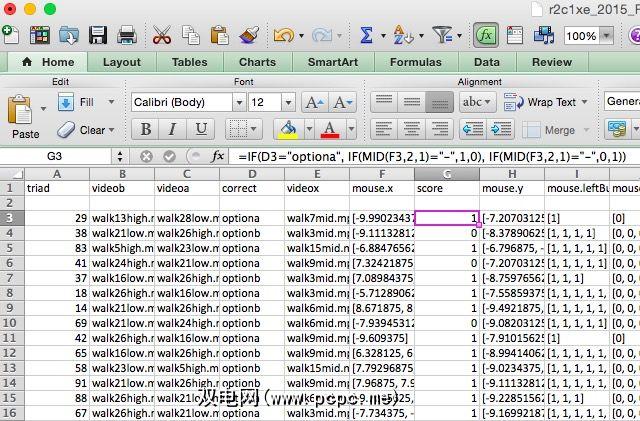Screen dimensions: 640x421
Task: Confirm formula entry with checkmark icon
Action: pyautogui.click(x=169, y=156)
